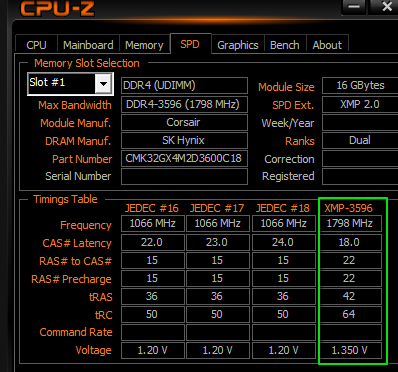Click the XMP-3596 column header
The height and width of the screenshot is (372, 398).
click(x=349, y=208)
